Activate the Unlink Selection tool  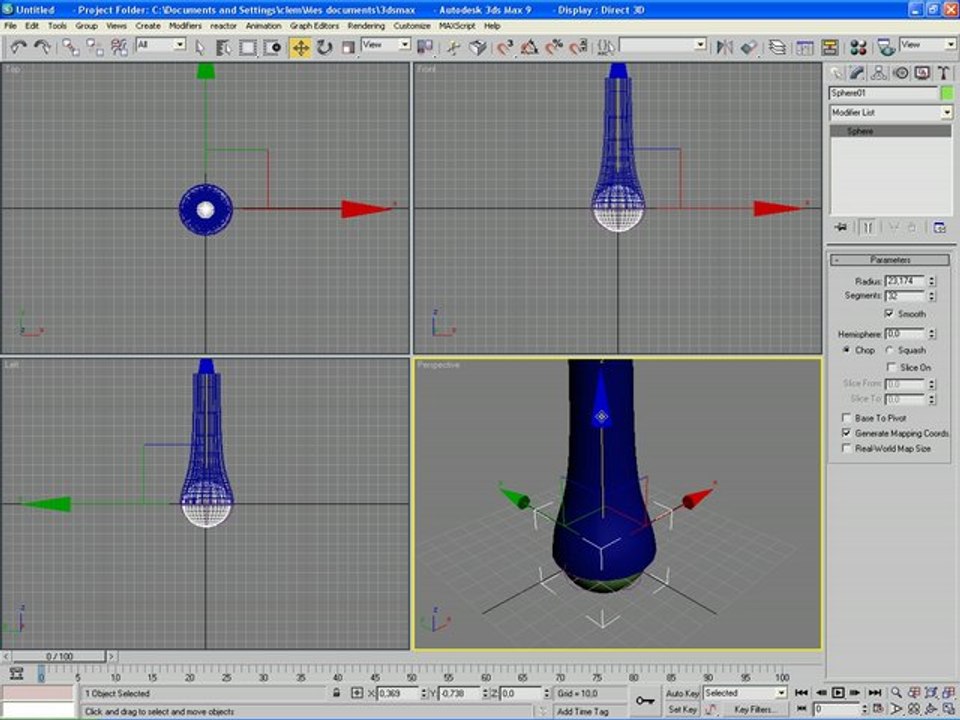tap(94, 47)
